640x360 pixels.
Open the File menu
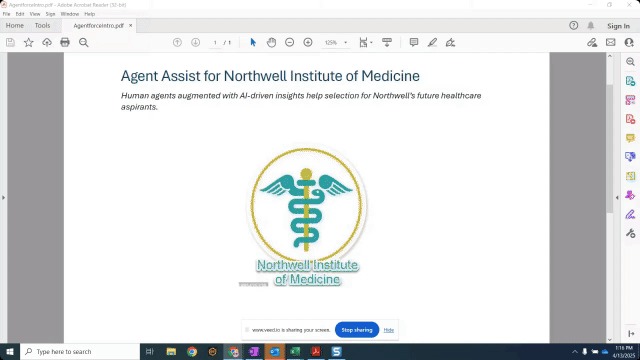[7, 14]
